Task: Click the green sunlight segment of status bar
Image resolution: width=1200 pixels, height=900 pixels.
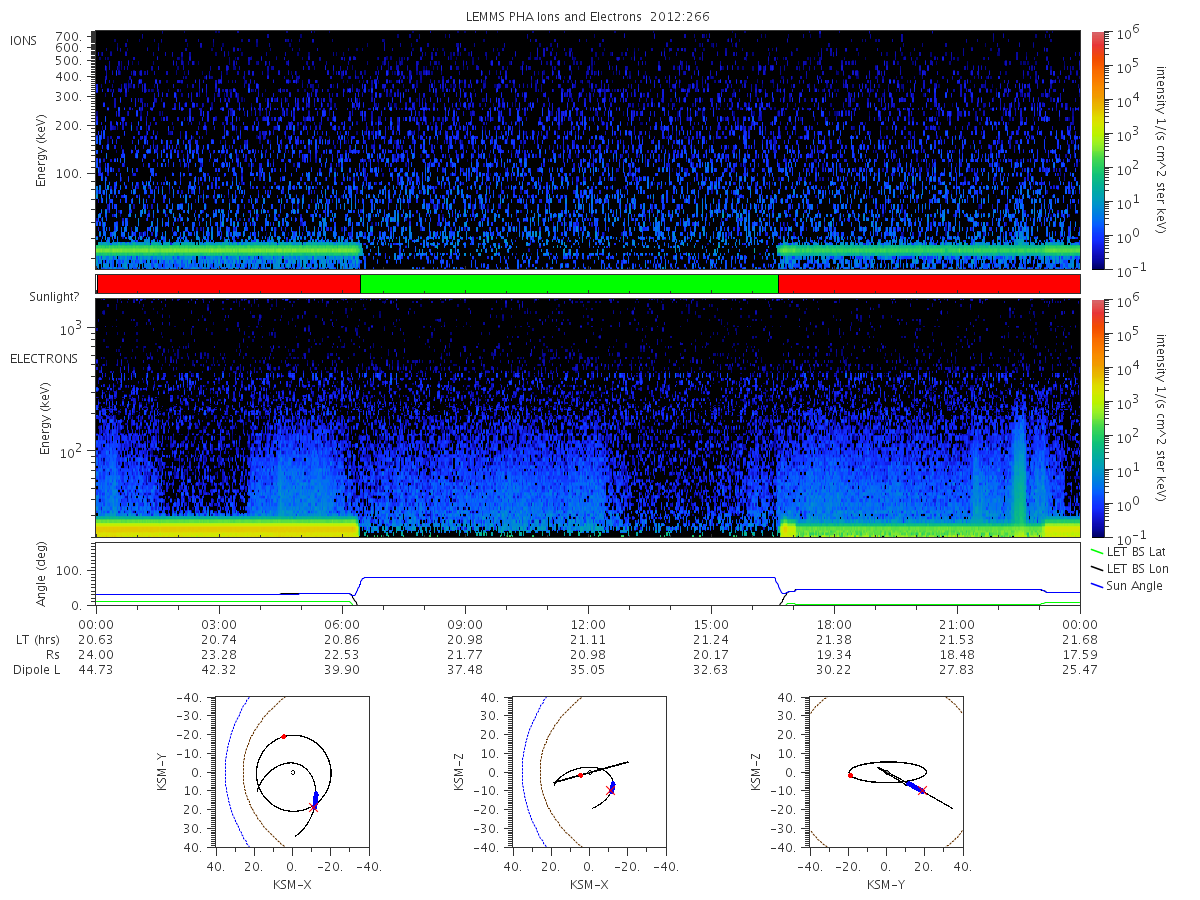Action: click(569, 284)
